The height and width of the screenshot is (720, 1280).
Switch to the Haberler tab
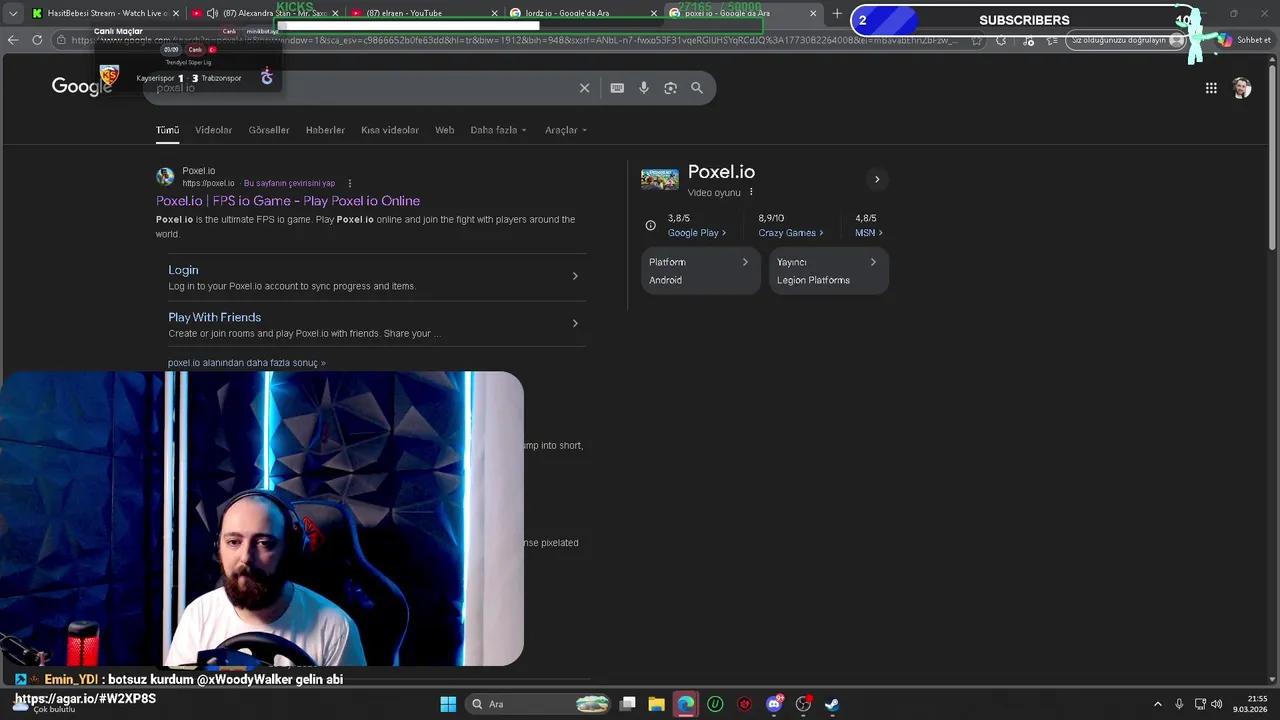coord(325,130)
